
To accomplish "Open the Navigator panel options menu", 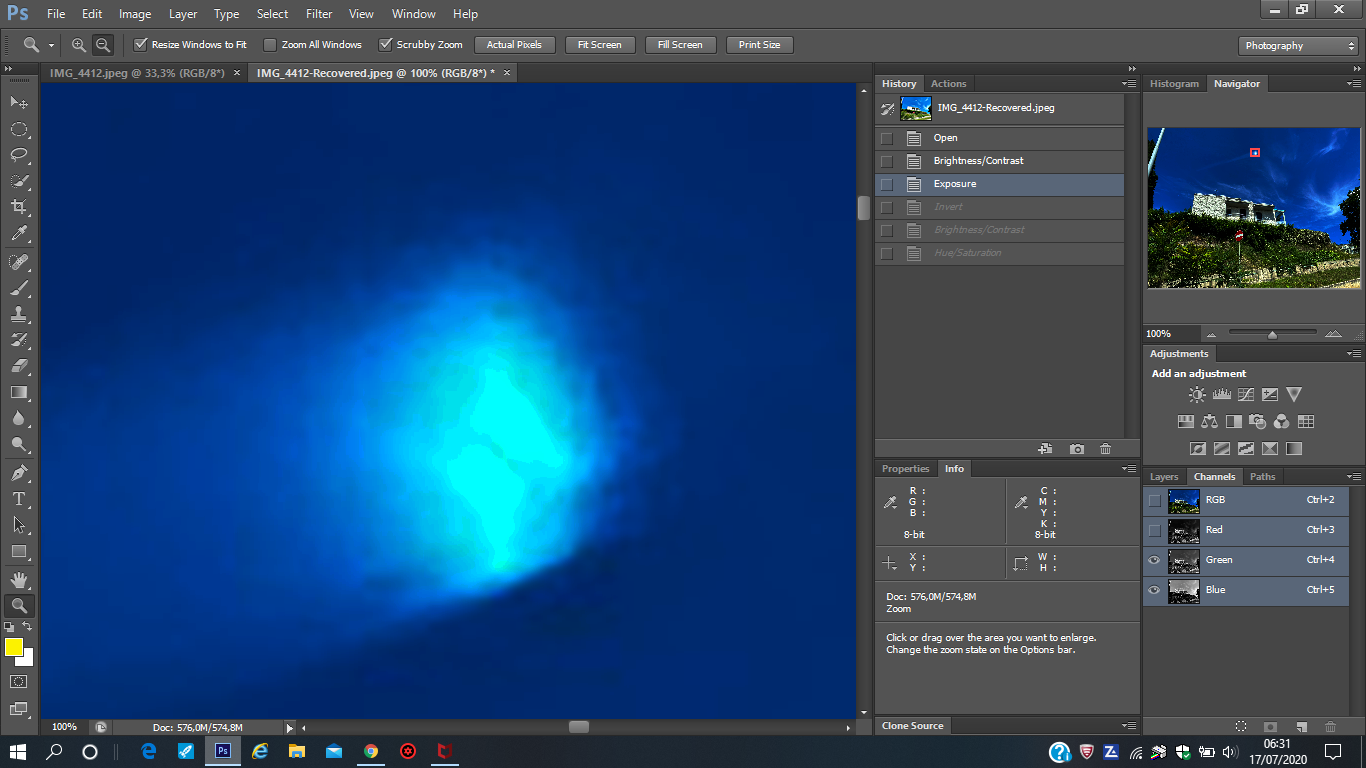I will [1353, 84].
